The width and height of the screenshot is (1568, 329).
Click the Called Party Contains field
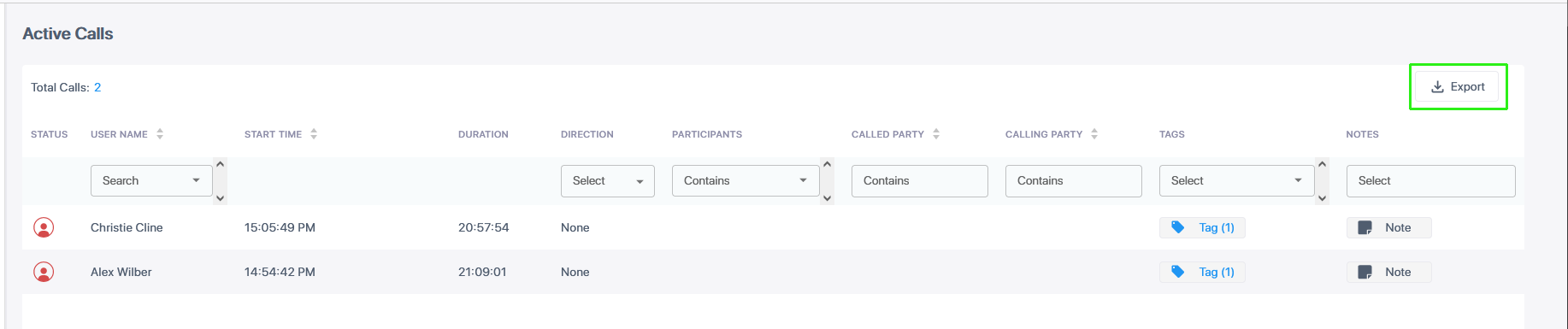pyautogui.click(x=919, y=180)
